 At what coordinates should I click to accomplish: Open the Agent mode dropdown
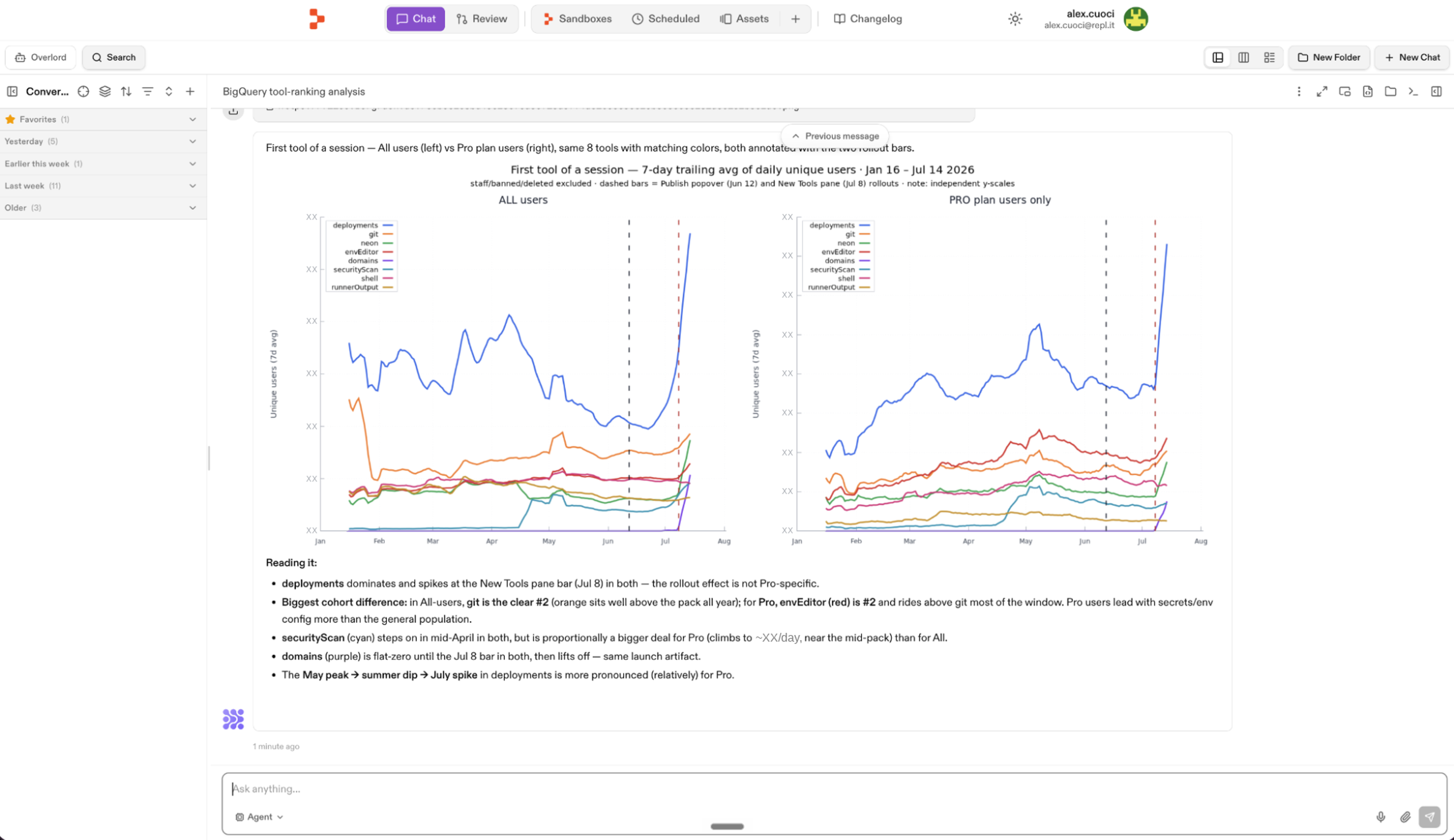tap(259, 817)
